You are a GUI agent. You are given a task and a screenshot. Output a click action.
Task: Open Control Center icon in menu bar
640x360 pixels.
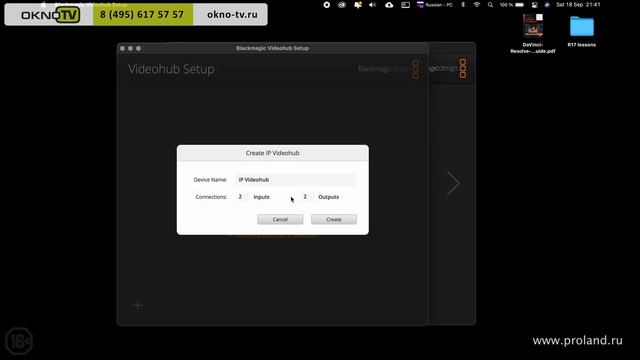click(534, 5)
